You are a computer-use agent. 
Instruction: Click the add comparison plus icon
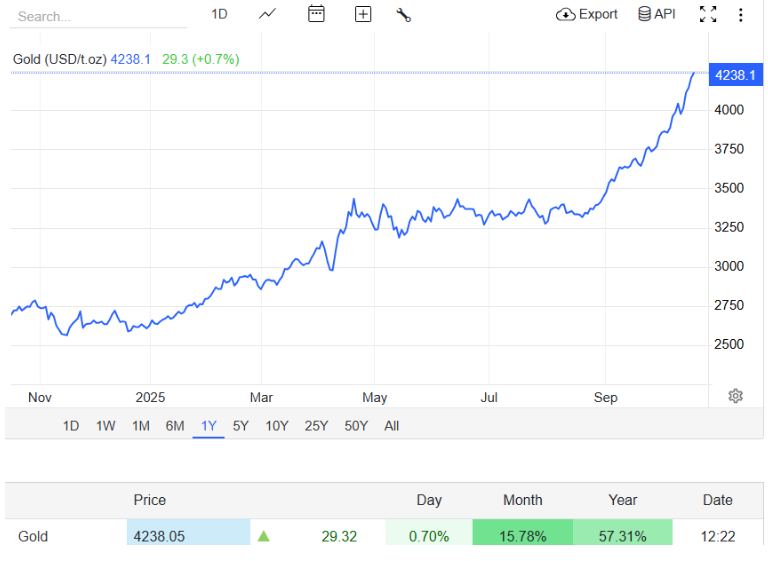(x=363, y=14)
